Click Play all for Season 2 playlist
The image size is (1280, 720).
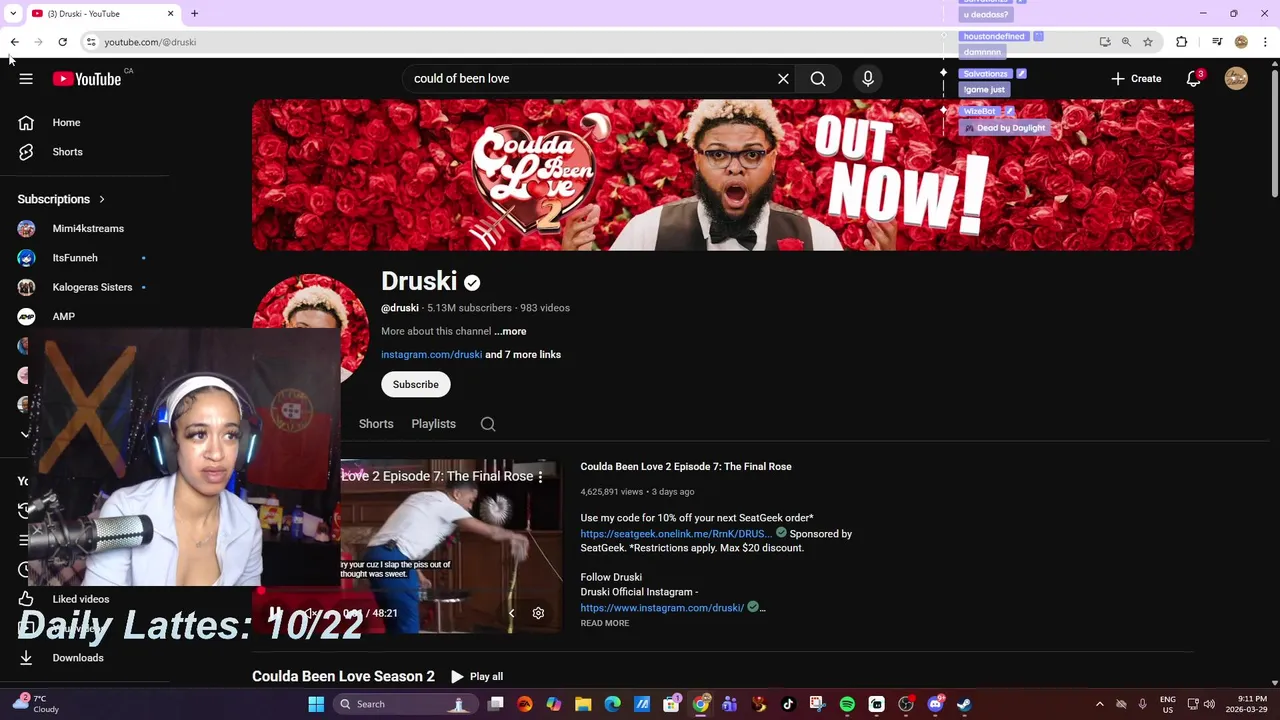coord(477,677)
